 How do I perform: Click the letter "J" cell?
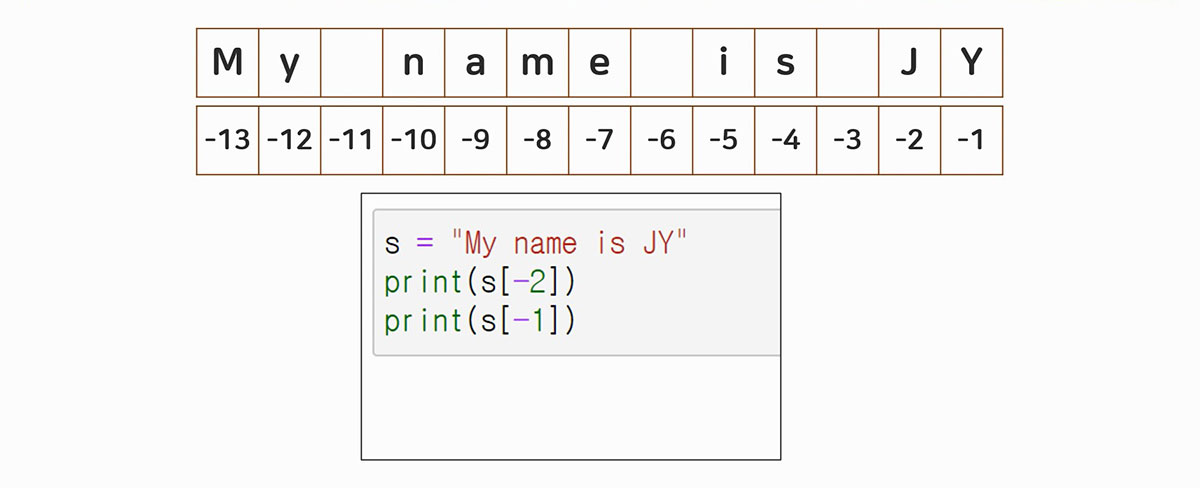point(910,63)
